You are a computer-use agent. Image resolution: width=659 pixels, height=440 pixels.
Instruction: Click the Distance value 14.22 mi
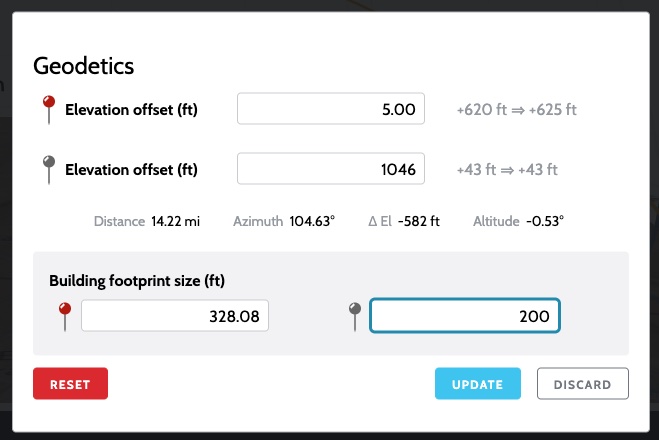point(175,221)
